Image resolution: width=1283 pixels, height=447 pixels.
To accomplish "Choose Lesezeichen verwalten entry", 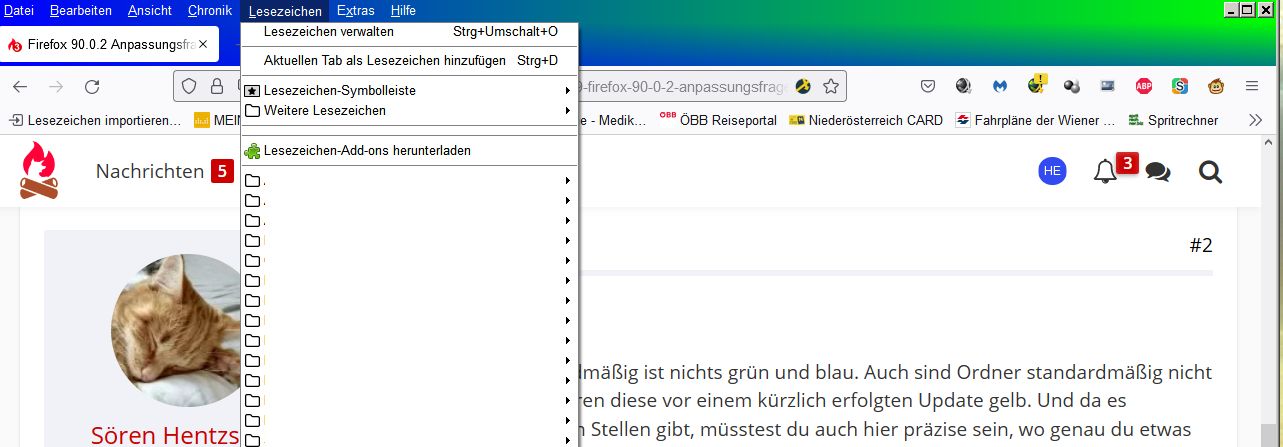I will click(x=410, y=32).
